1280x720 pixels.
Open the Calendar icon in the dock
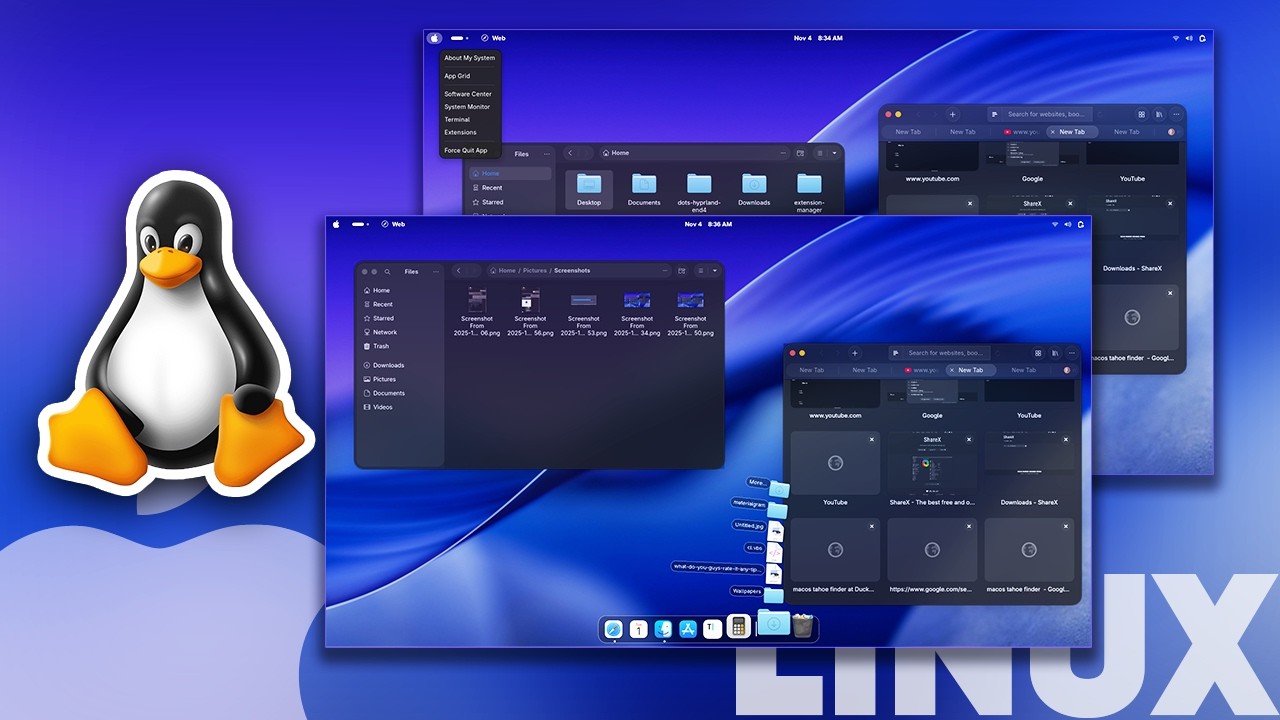coord(638,629)
